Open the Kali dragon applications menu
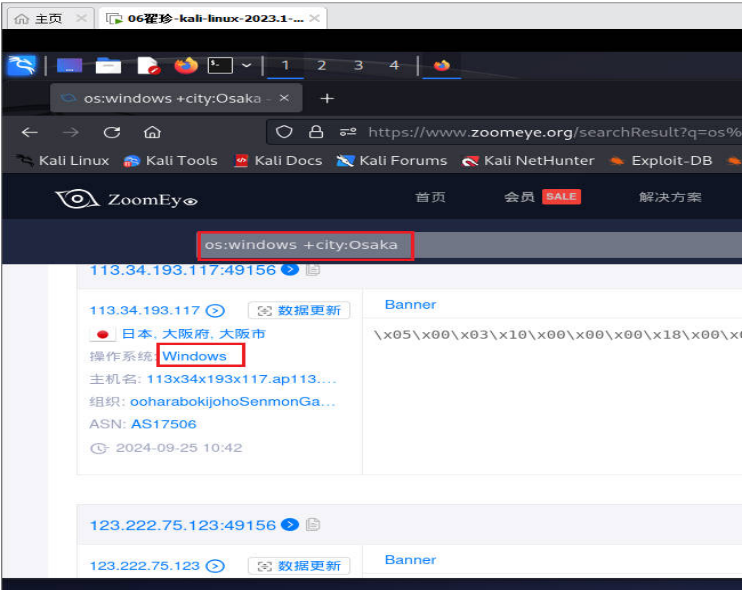 point(22,65)
